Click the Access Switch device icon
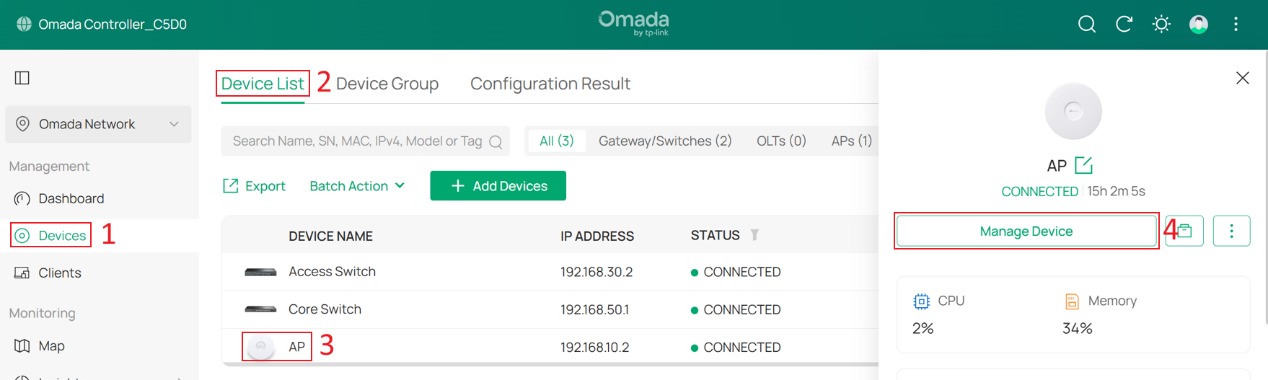Screen dimensions: 1268x380 click(260, 272)
